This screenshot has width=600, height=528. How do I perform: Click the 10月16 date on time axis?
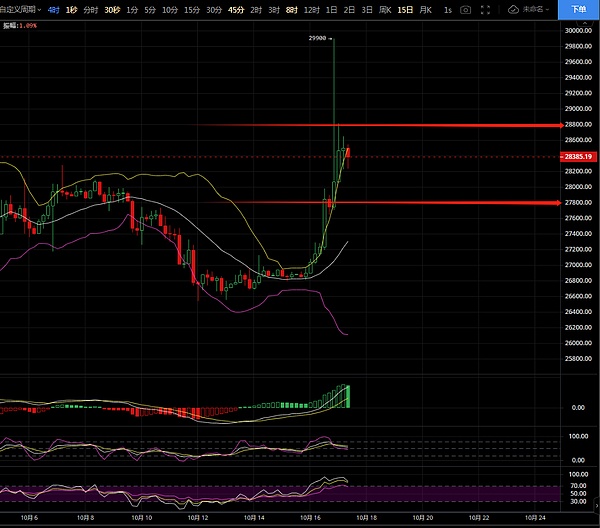click(309, 518)
